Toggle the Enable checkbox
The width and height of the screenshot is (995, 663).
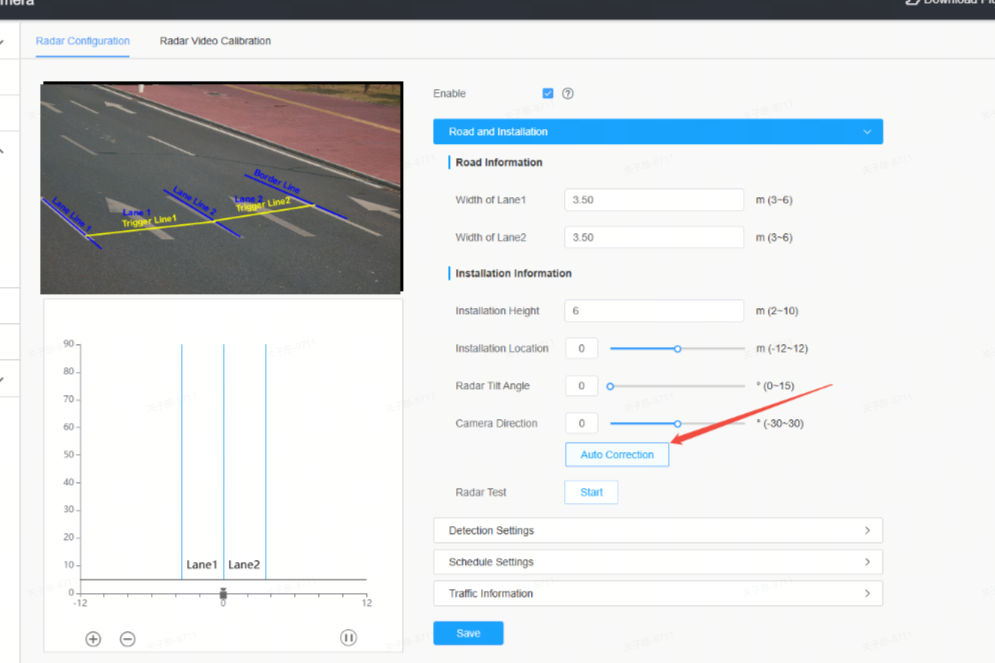point(548,93)
